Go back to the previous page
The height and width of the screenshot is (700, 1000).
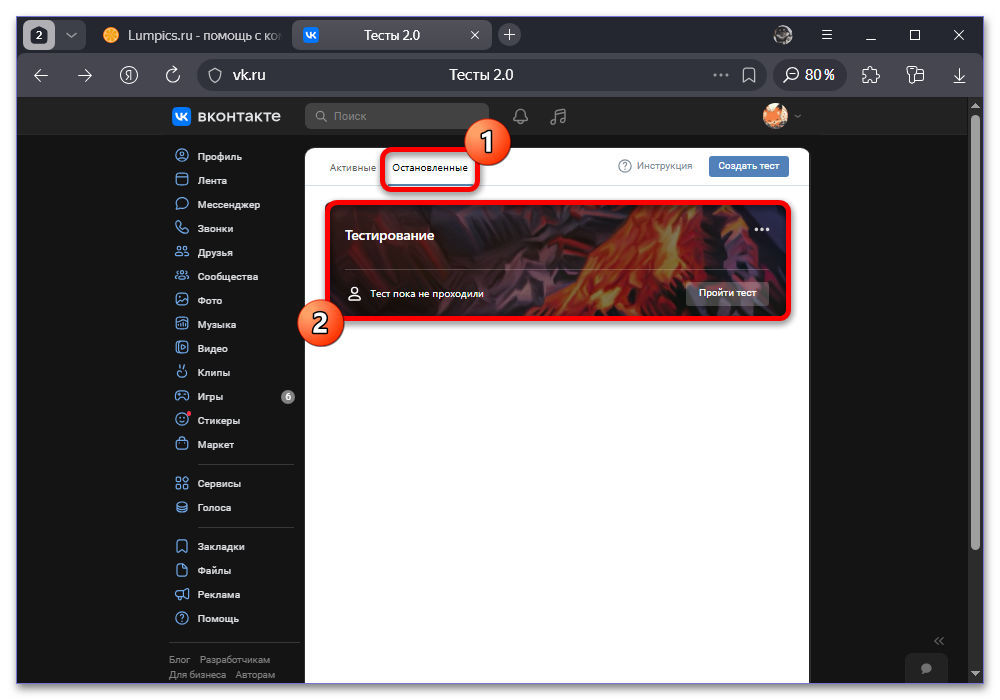[x=41, y=75]
